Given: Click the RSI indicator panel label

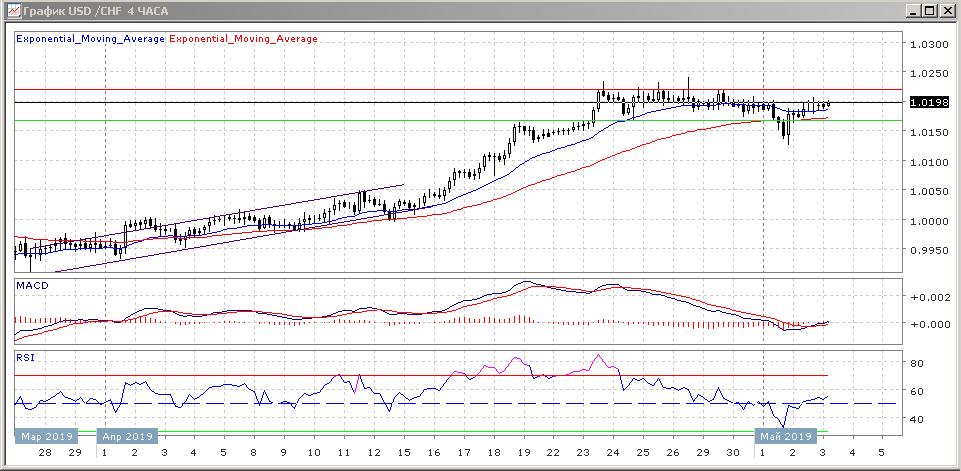Looking at the screenshot, I should 25,356.
